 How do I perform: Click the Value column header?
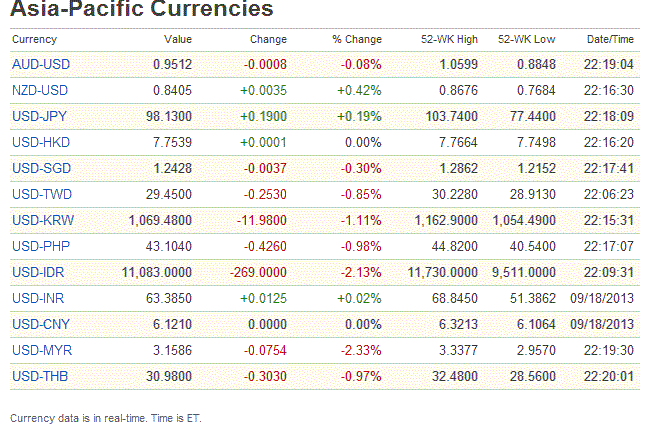(x=178, y=40)
